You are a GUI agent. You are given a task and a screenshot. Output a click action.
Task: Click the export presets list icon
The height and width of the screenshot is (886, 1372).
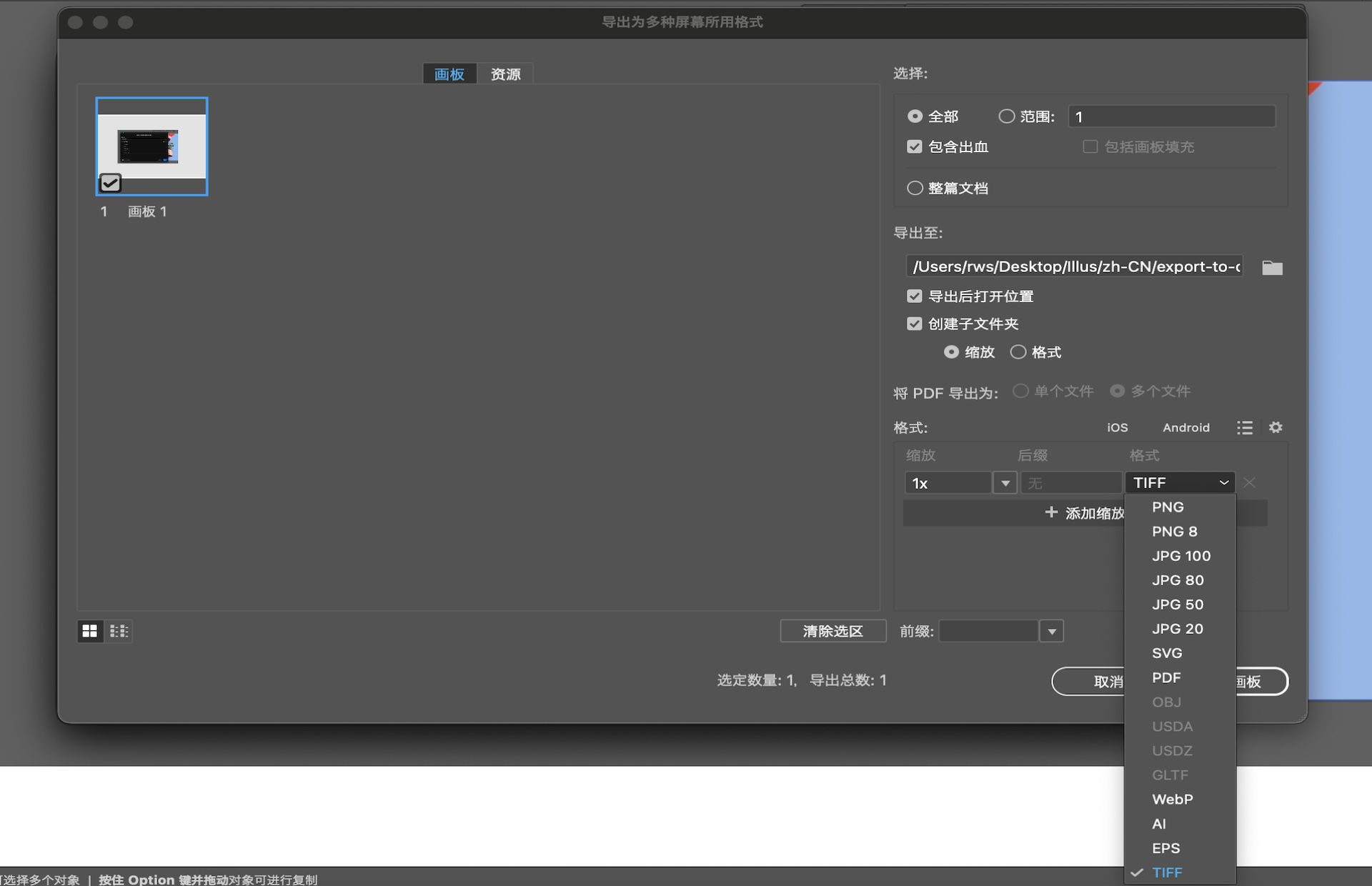[x=1245, y=427]
